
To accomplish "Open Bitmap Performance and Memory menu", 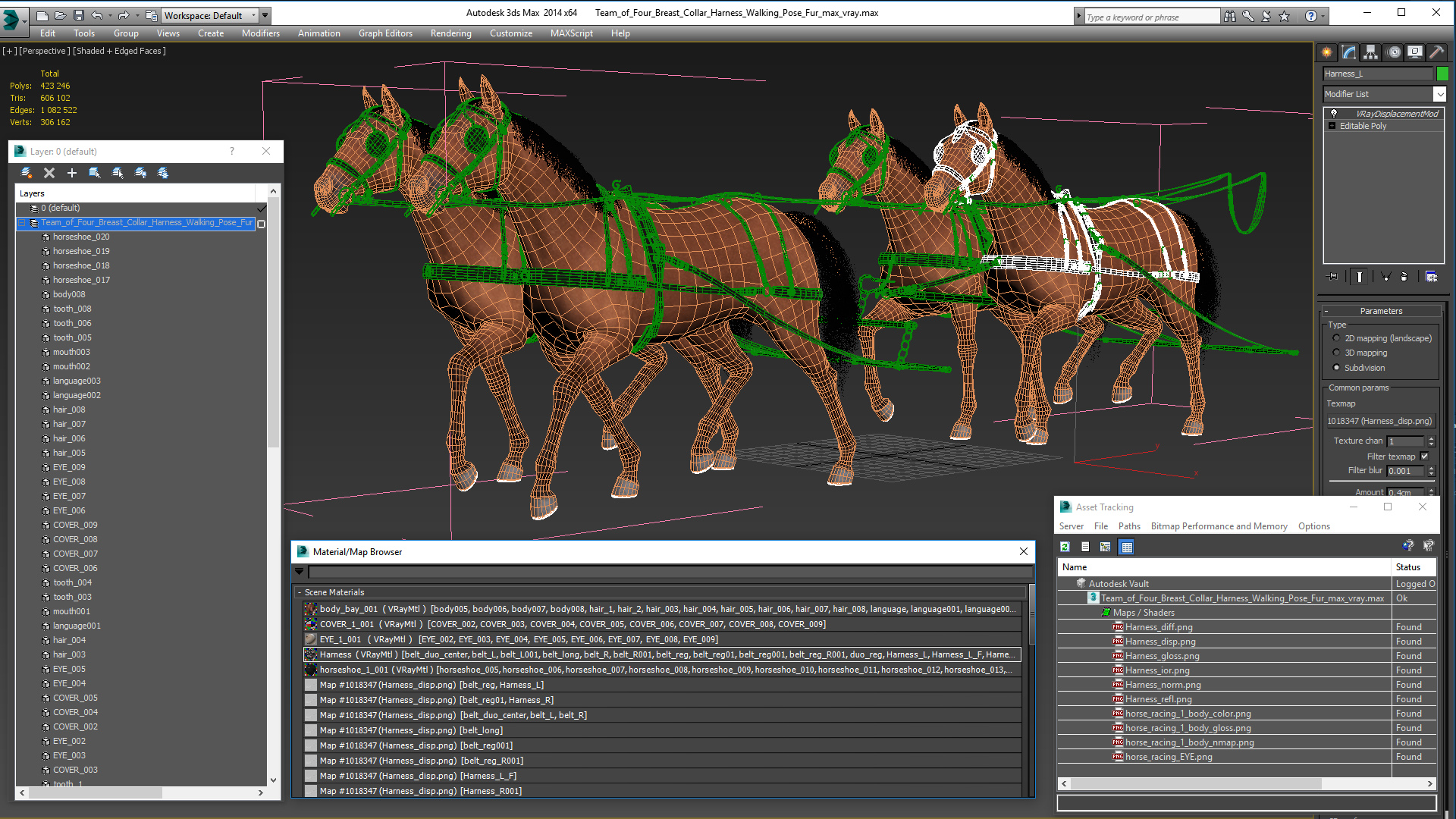I will pos(1219,526).
